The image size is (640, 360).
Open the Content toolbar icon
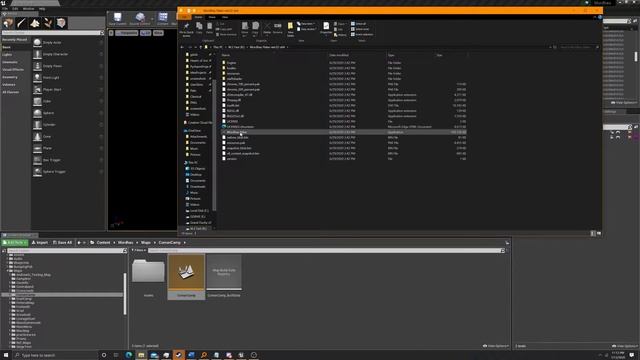[163, 17]
